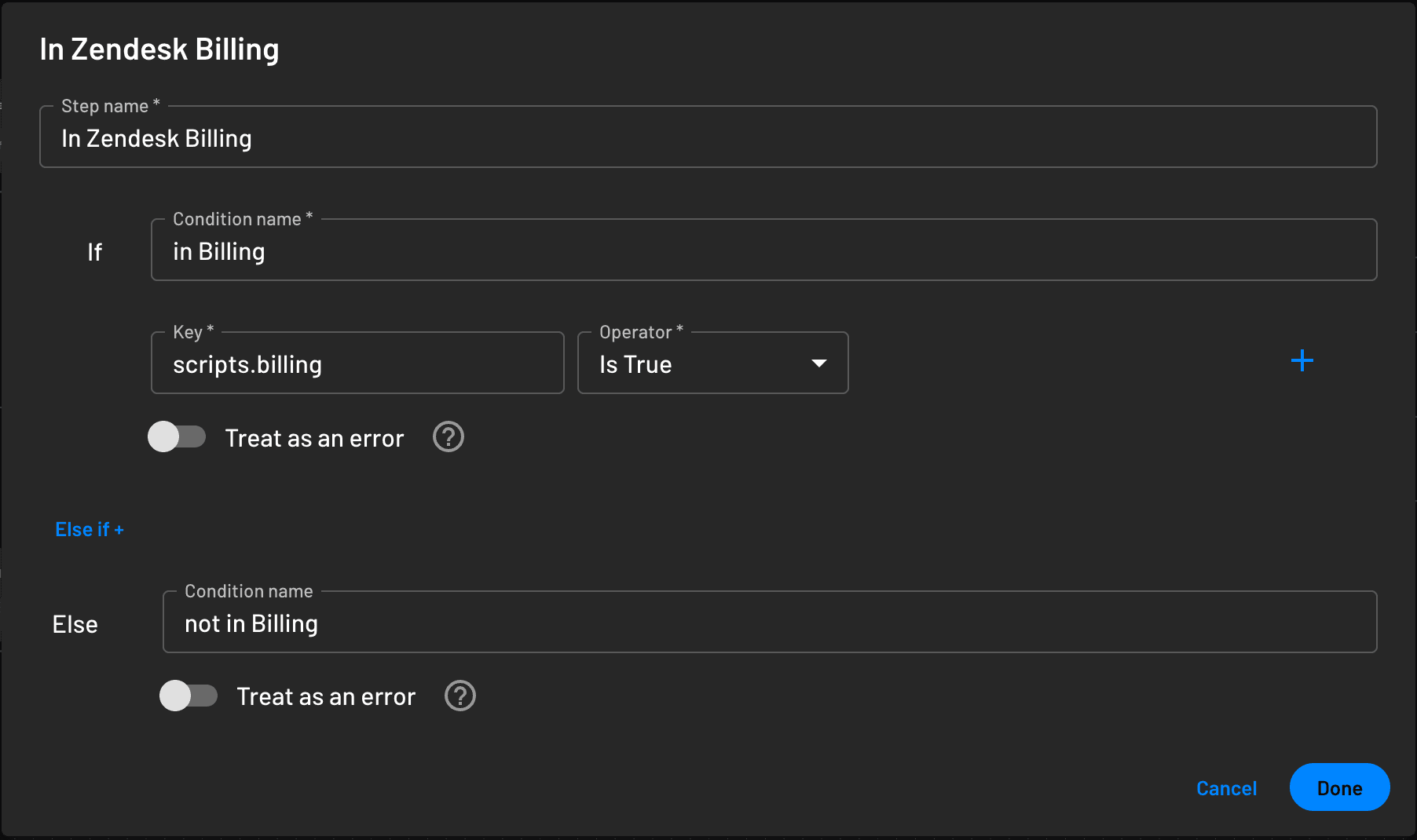This screenshot has height=840, width=1417.
Task: Toggle off error handling under not in Billing
Action: click(189, 696)
